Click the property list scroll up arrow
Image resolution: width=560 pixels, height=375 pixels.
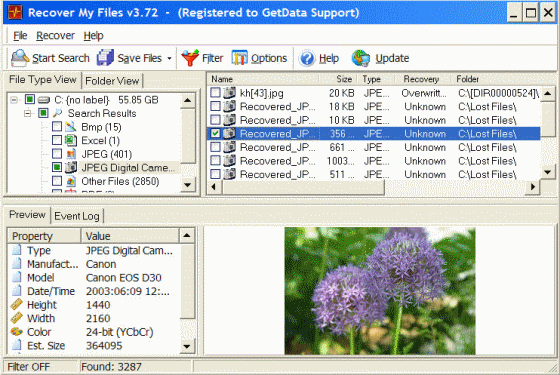pos(187,236)
